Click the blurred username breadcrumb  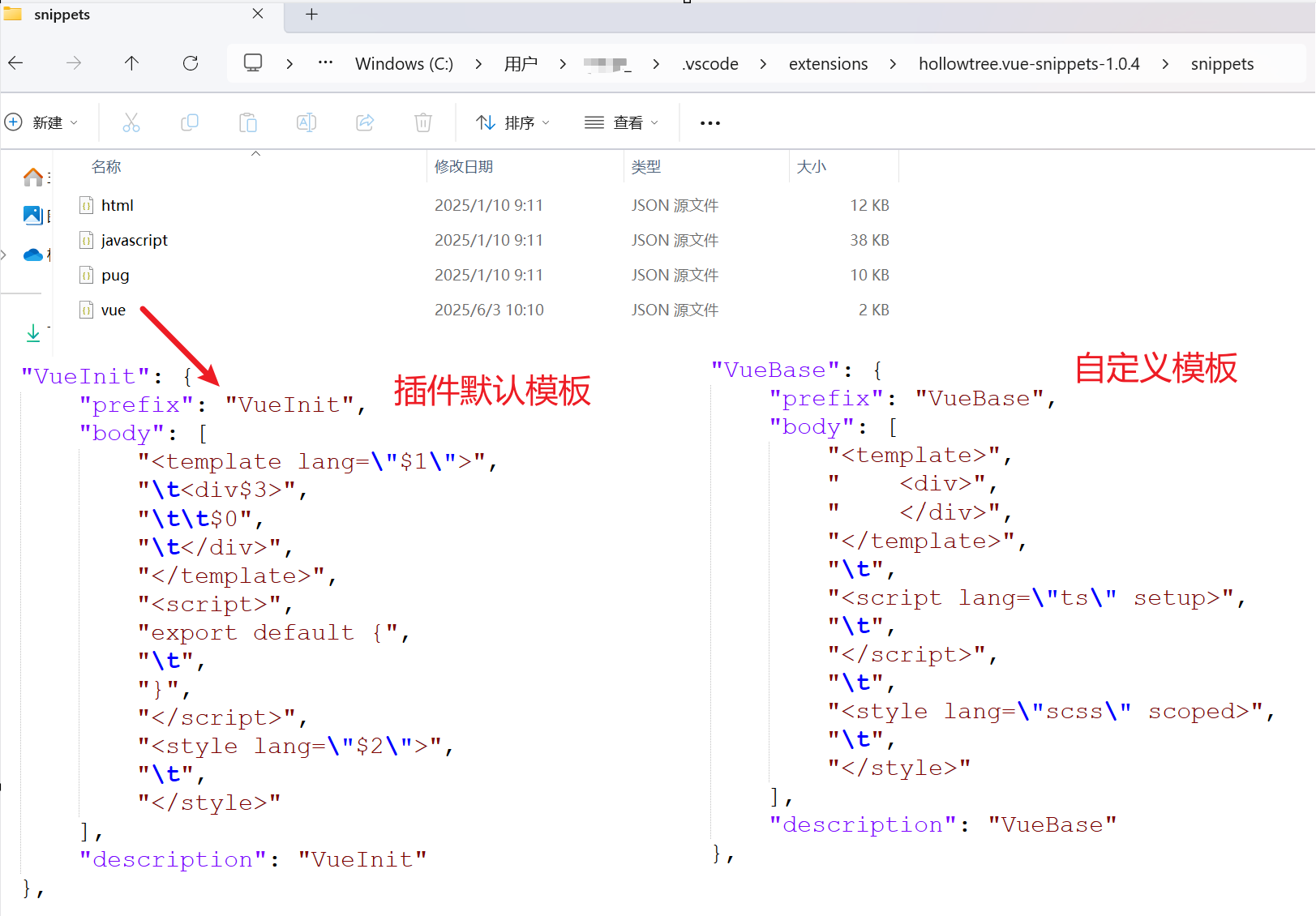(x=607, y=64)
